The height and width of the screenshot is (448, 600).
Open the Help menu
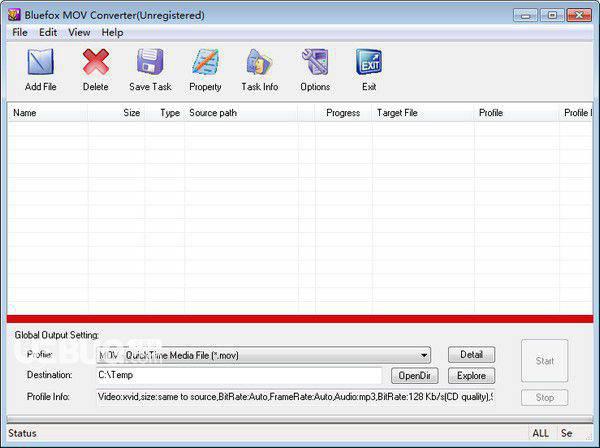pos(112,33)
